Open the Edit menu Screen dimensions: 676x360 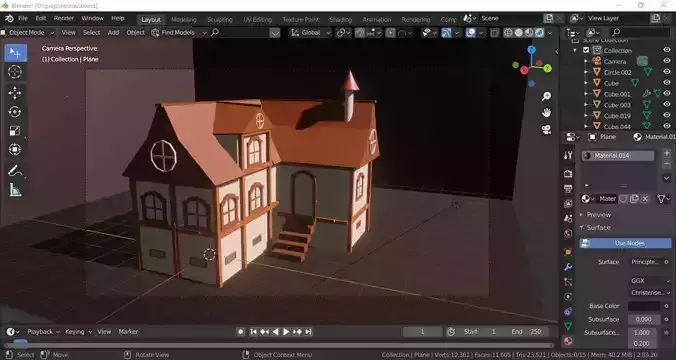pos(41,19)
